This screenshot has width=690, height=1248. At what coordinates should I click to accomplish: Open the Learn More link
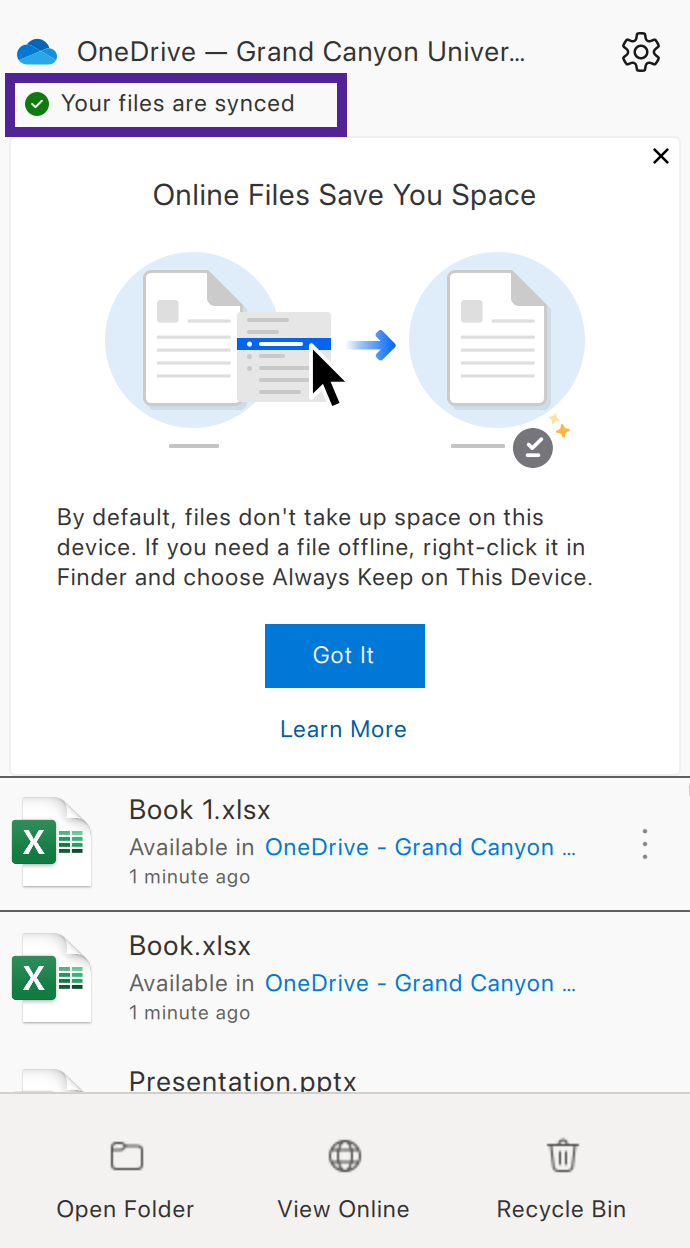(343, 729)
